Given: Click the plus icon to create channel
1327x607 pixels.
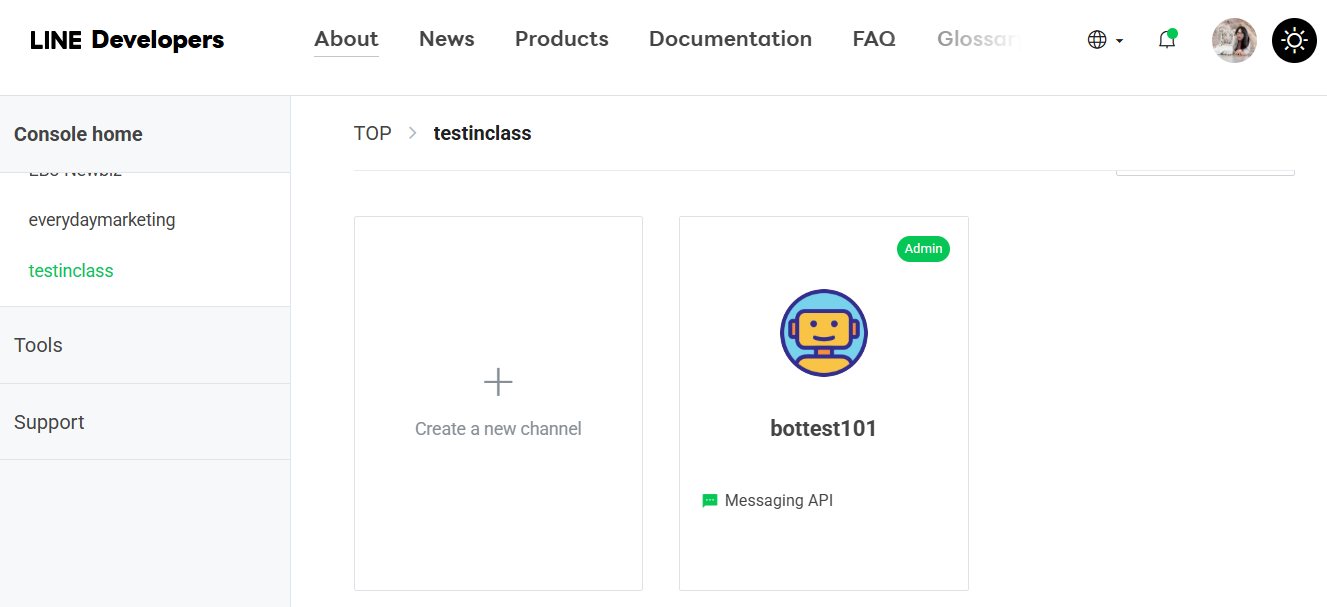Looking at the screenshot, I should (498, 382).
